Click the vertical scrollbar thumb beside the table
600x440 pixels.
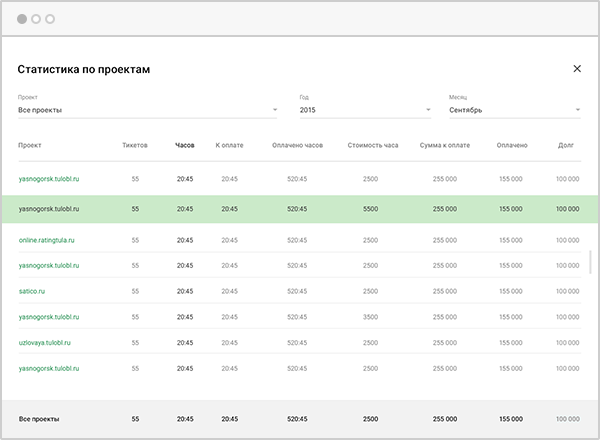589,260
